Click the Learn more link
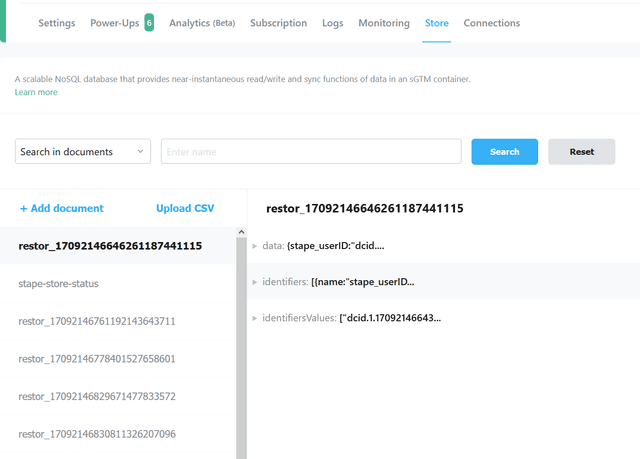The width and height of the screenshot is (640, 459). (36, 92)
